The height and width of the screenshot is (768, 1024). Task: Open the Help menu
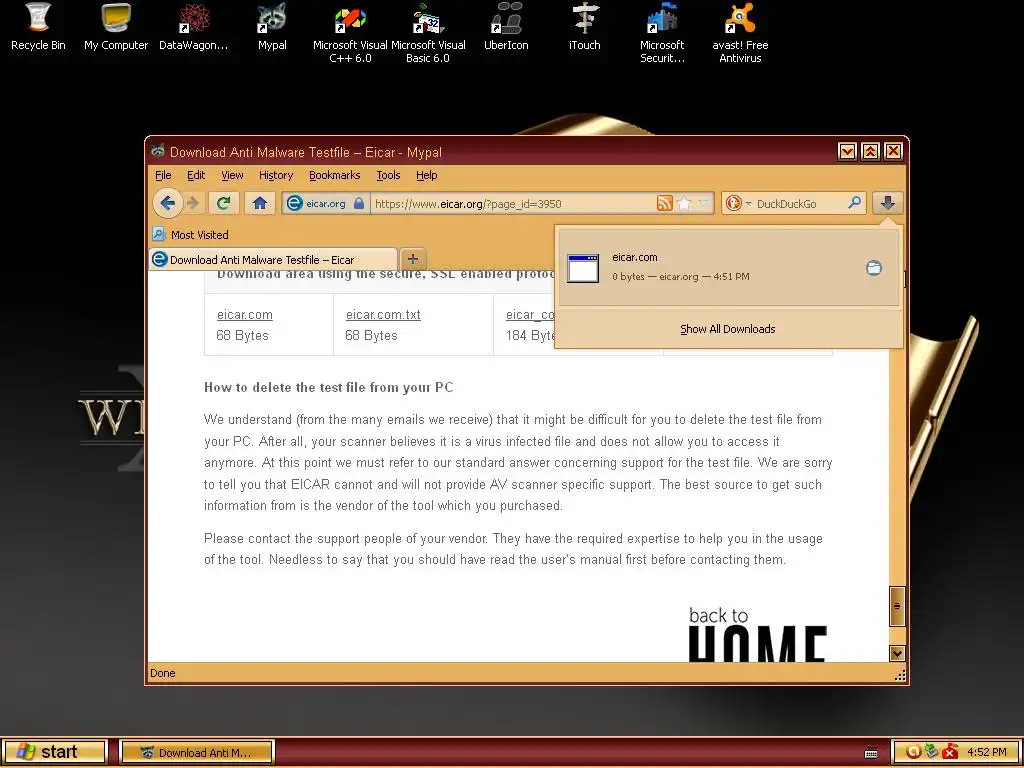pos(426,175)
